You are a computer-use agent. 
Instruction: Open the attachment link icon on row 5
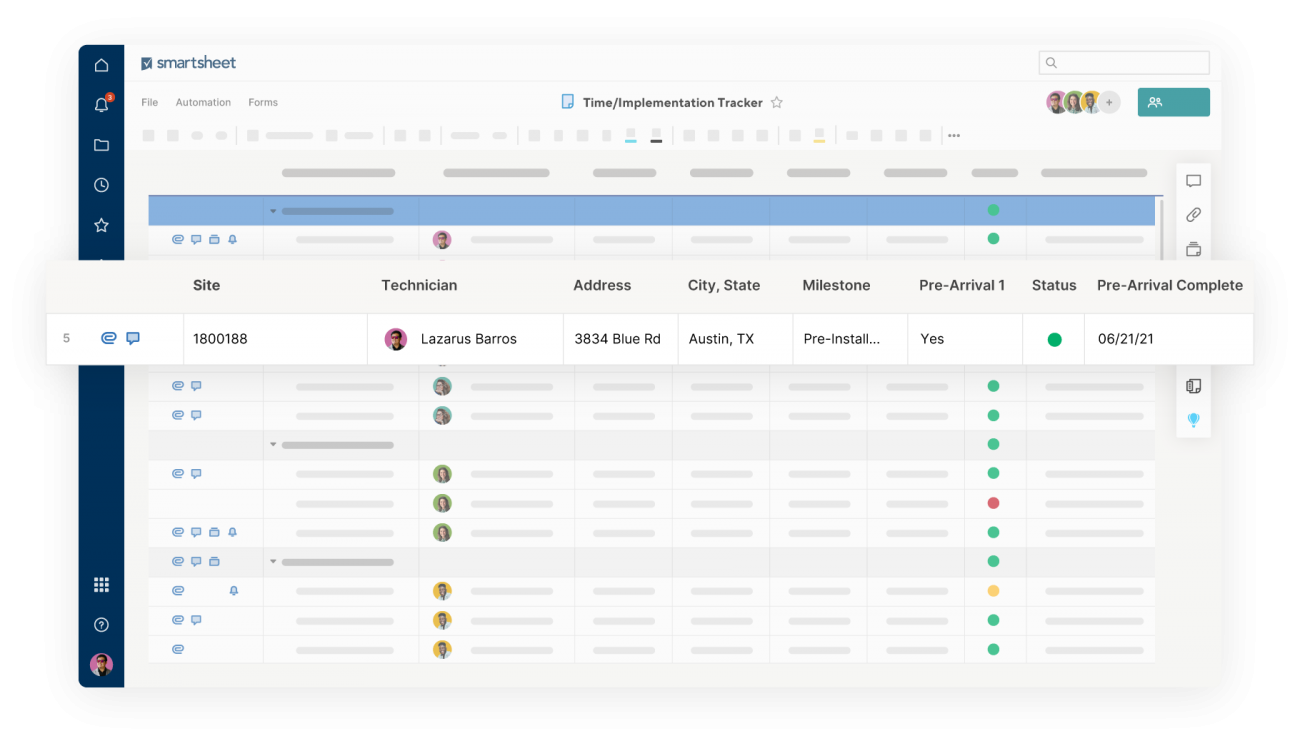click(x=108, y=338)
